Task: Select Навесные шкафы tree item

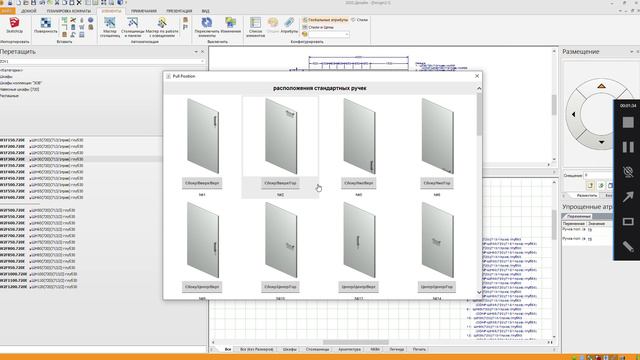Action: pyautogui.click(x=20, y=89)
